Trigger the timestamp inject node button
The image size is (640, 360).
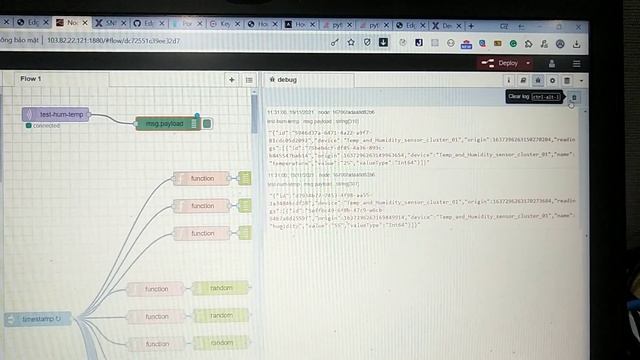coord(11,319)
